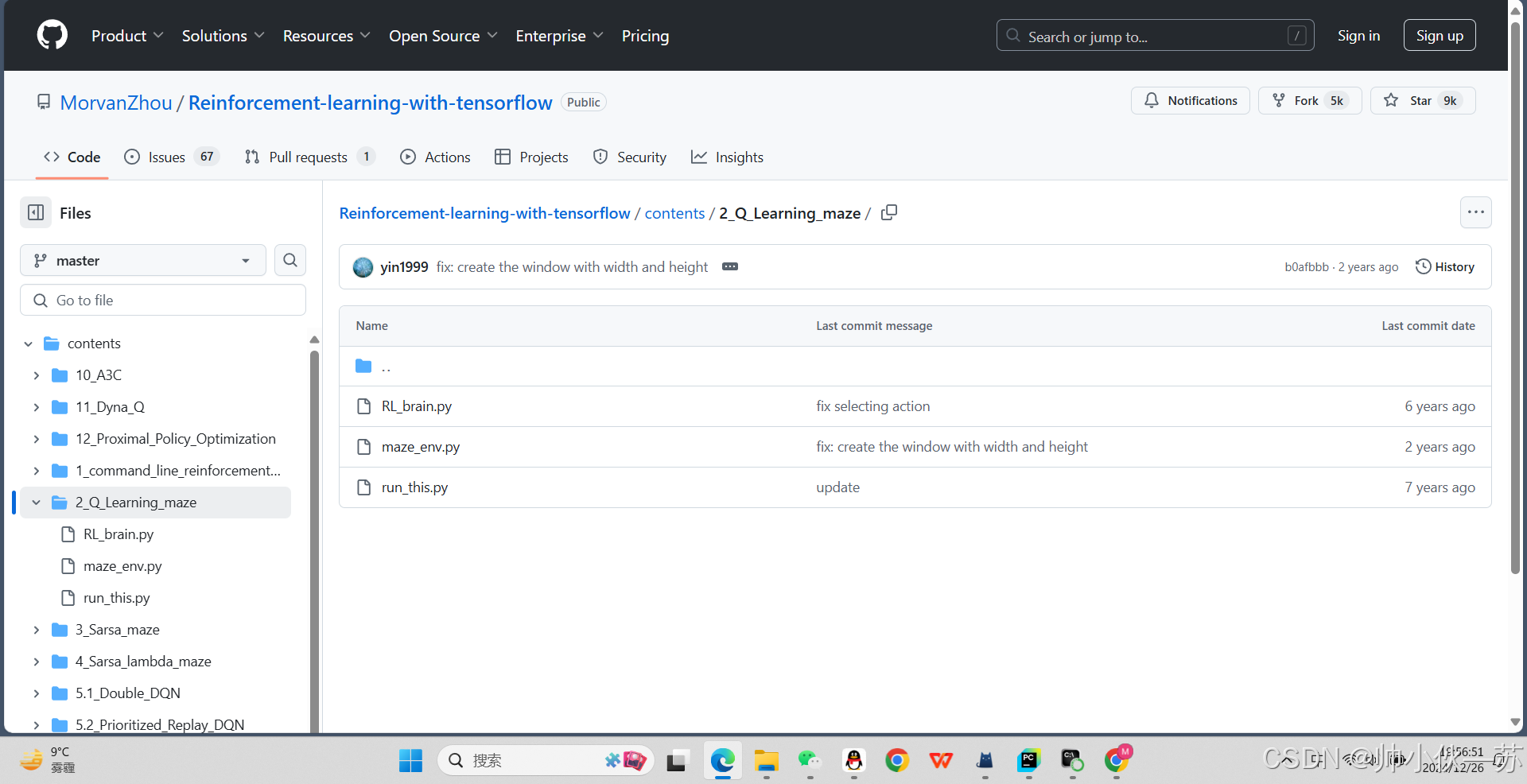Open the more options ellipsis button
This screenshot has height=784, width=1527.
pyautogui.click(x=1476, y=212)
